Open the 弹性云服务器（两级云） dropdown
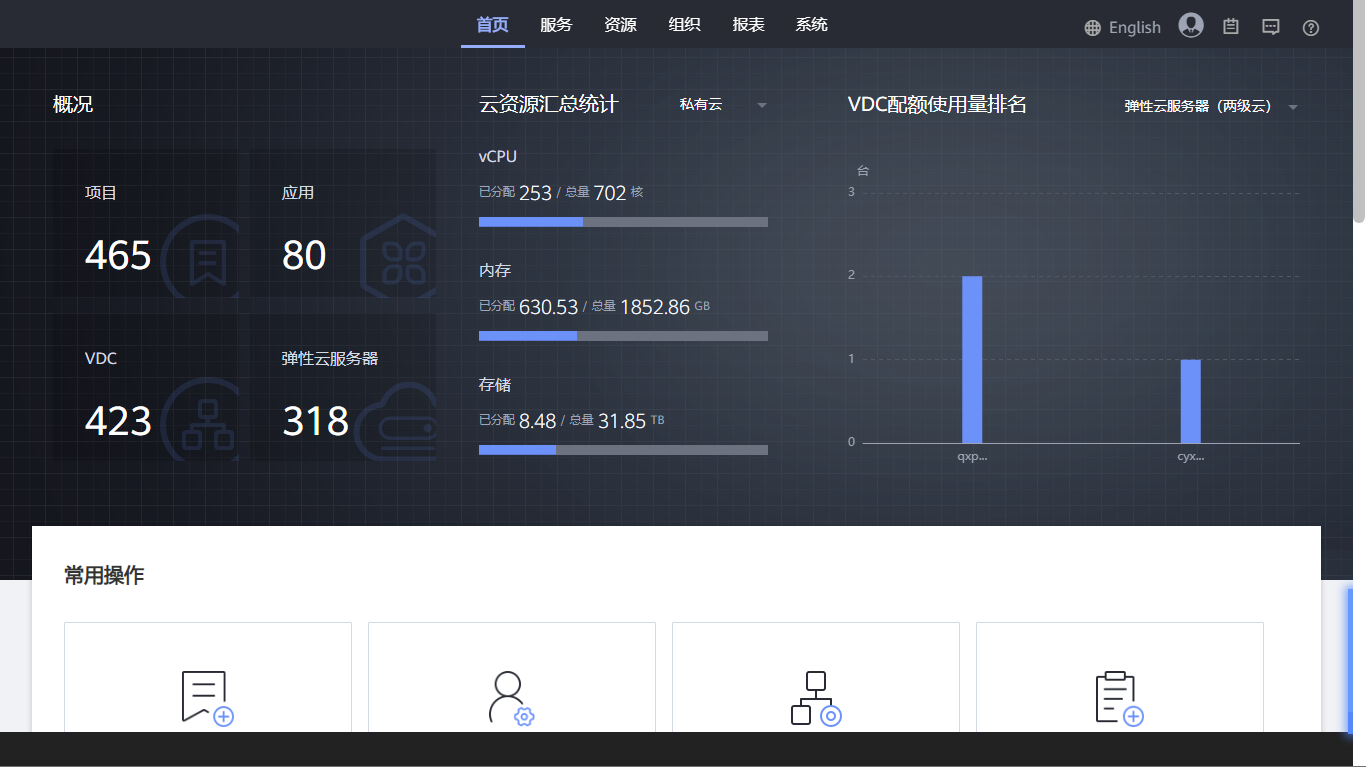 [1210, 106]
